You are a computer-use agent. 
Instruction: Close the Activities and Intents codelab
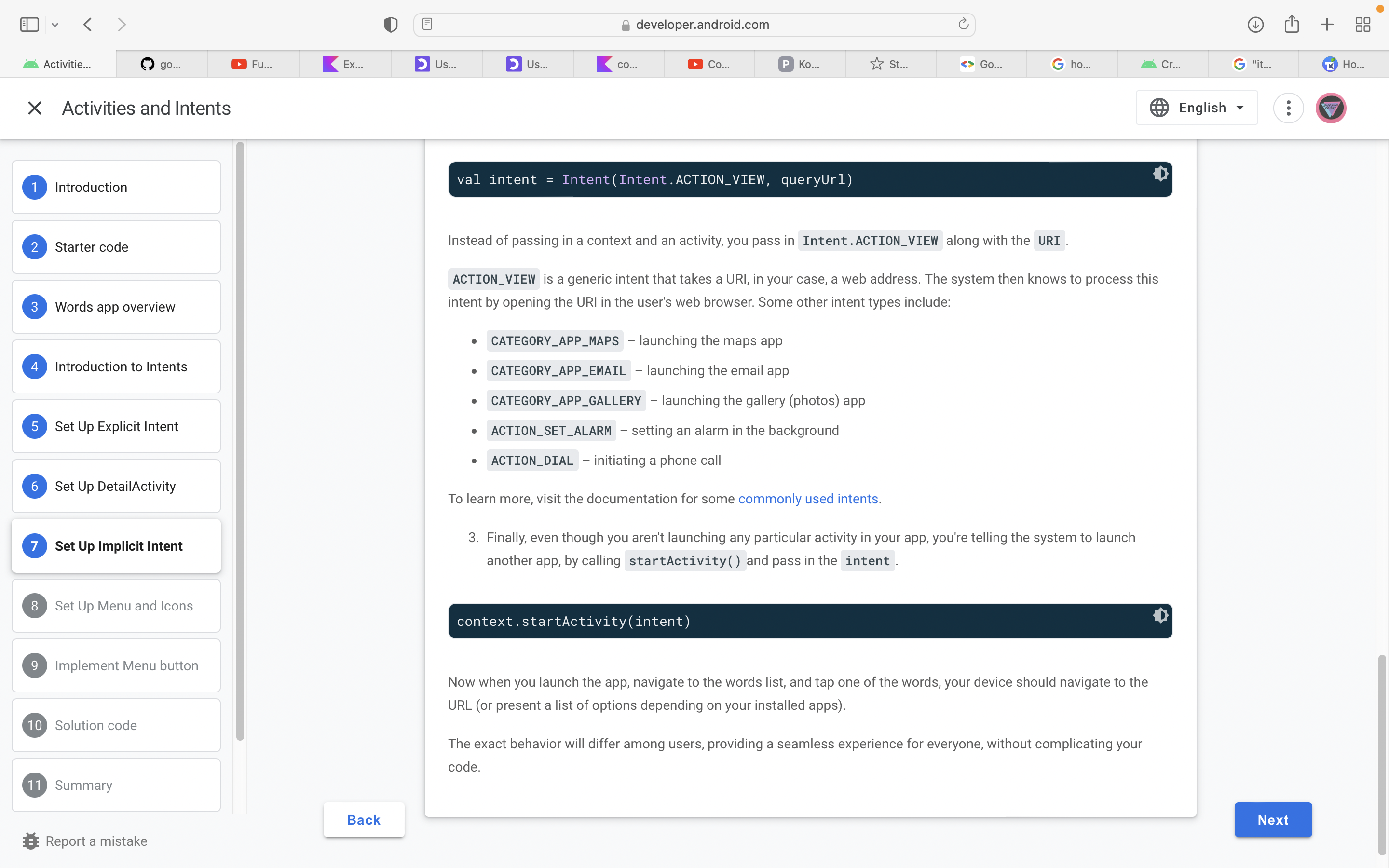[x=34, y=108]
